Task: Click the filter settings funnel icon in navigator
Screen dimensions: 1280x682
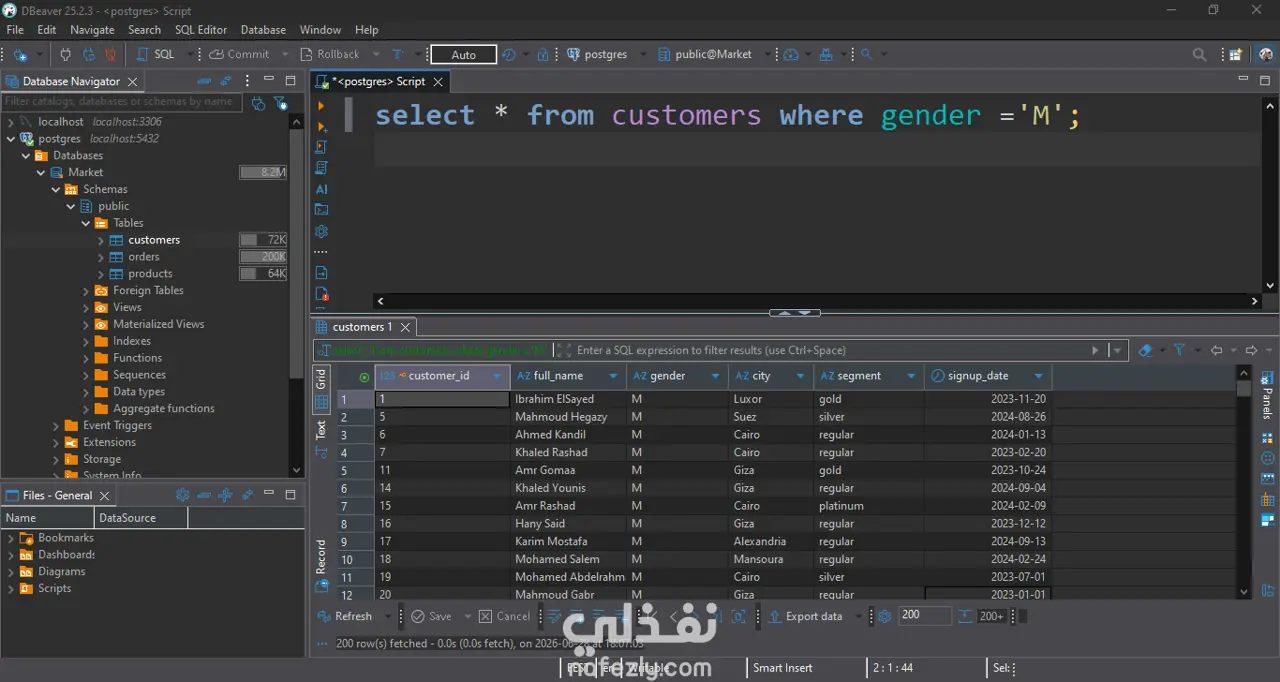Action: tap(281, 102)
